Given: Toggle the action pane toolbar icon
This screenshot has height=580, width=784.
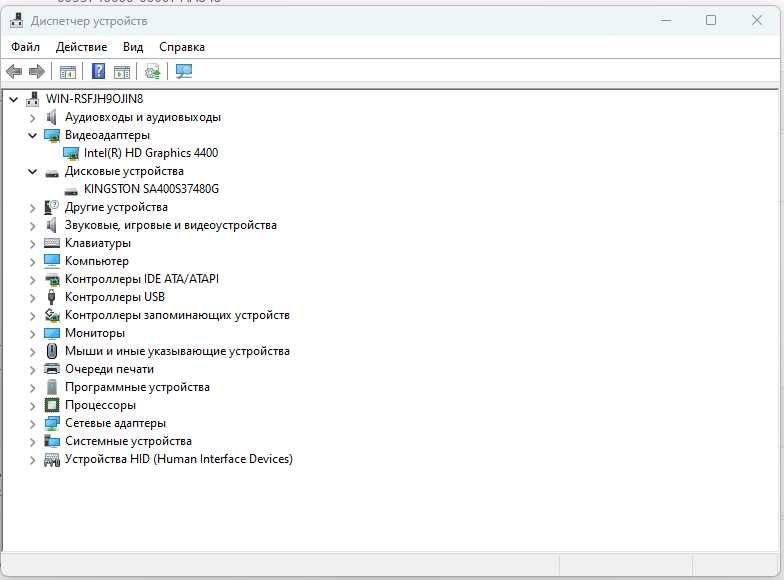Looking at the screenshot, I should tap(122, 72).
